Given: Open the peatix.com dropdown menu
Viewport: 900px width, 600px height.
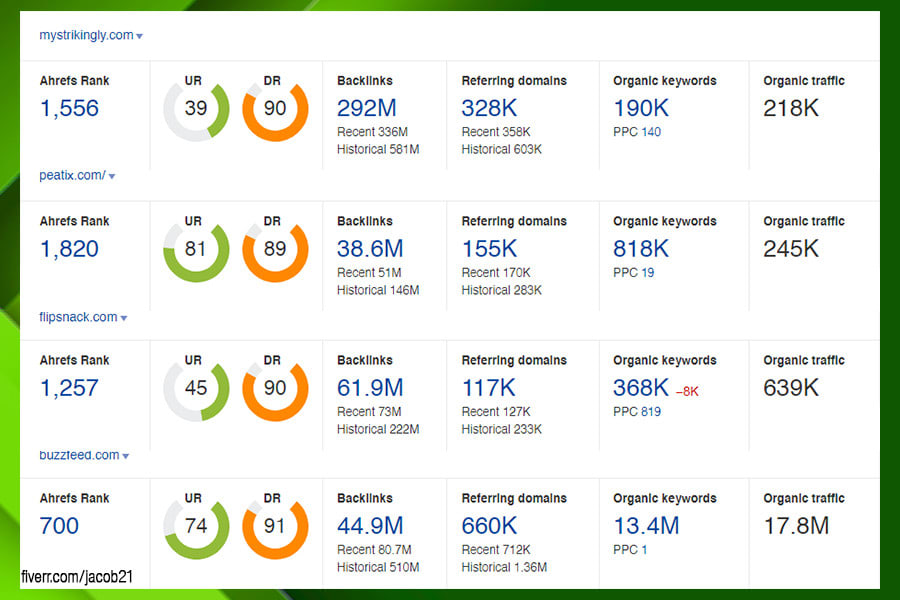Looking at the screenshot, I should tap(75, 174).
